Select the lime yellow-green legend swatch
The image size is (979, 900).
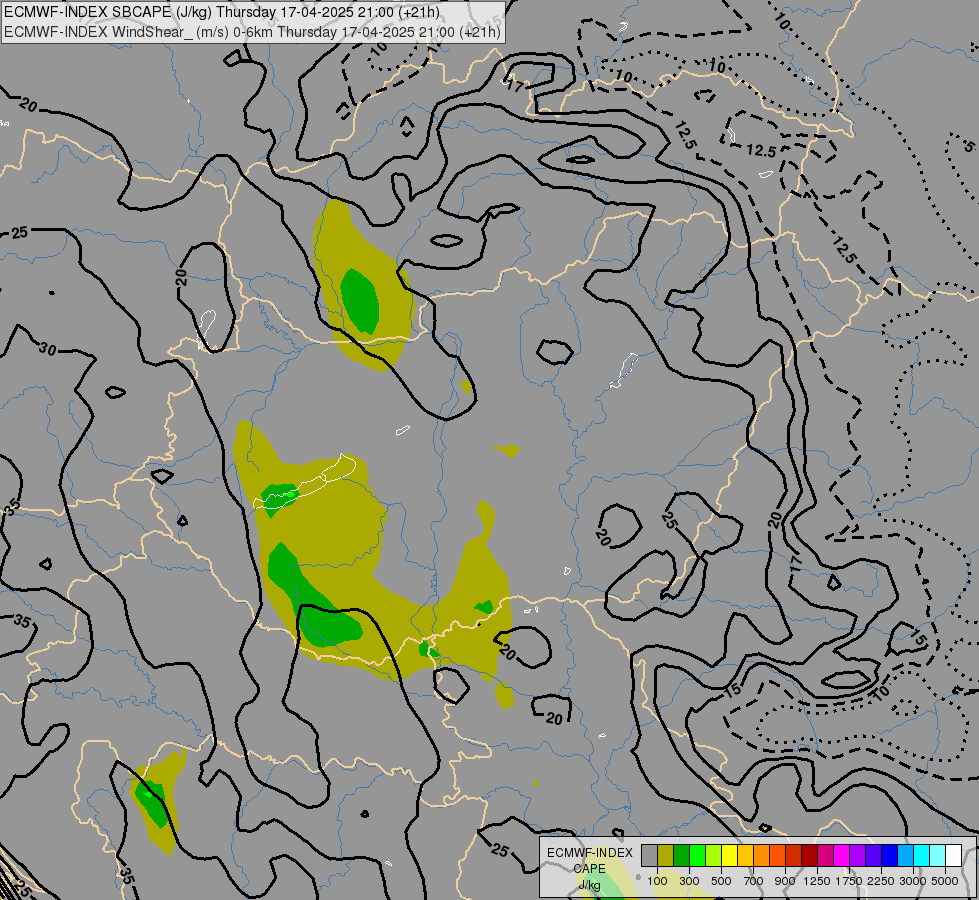(714, 856)
